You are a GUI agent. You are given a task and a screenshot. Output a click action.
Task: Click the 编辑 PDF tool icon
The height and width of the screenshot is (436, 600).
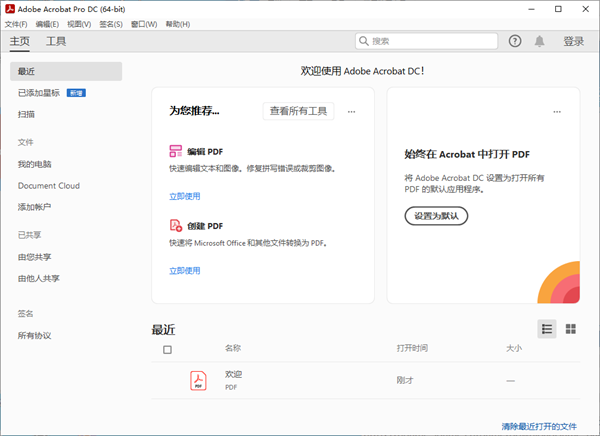click(176, 151)
